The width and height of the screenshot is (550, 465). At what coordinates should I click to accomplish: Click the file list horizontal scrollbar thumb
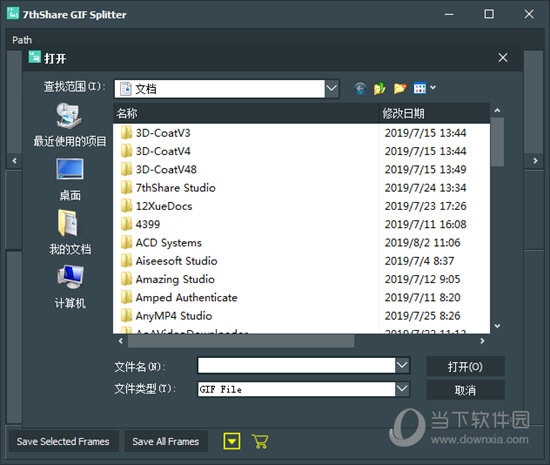(241, 341)
